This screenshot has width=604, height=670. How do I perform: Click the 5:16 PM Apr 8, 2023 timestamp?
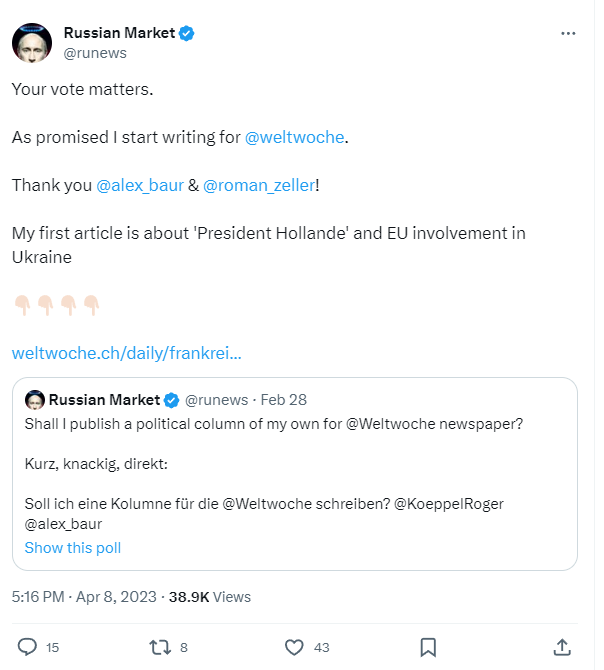[84, 597]
